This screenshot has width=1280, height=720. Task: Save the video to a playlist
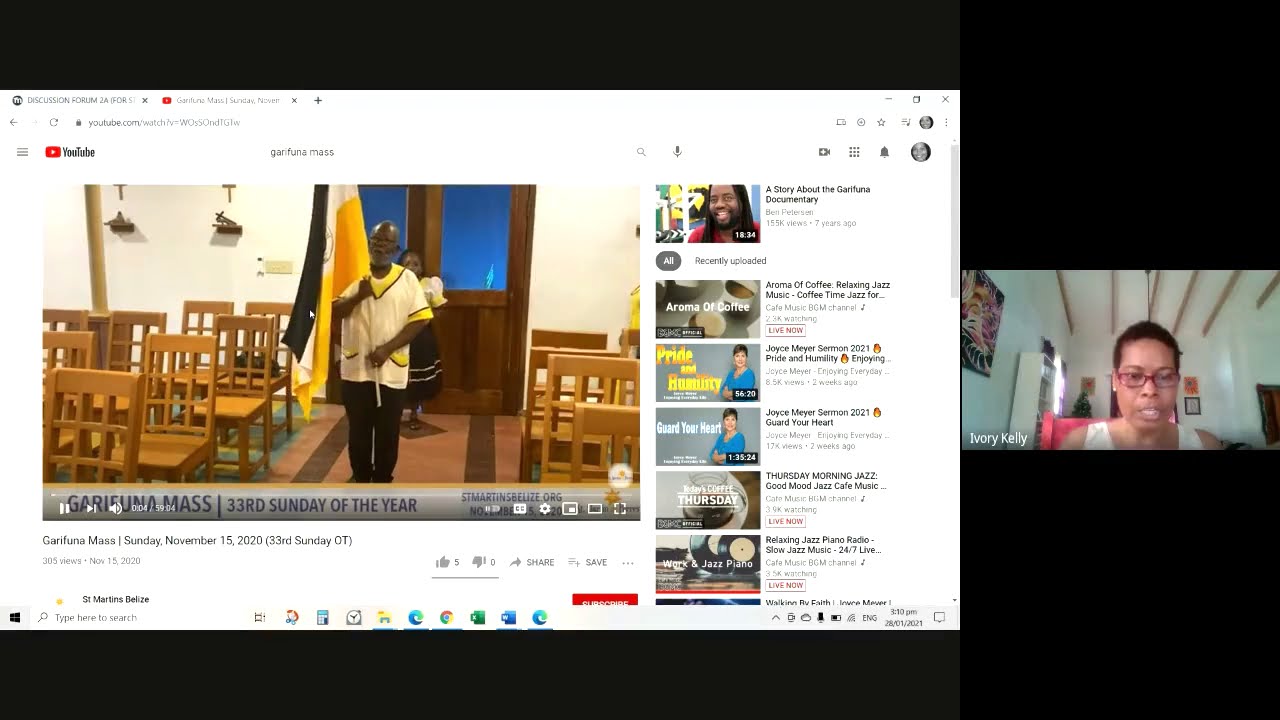pos(587,562)
